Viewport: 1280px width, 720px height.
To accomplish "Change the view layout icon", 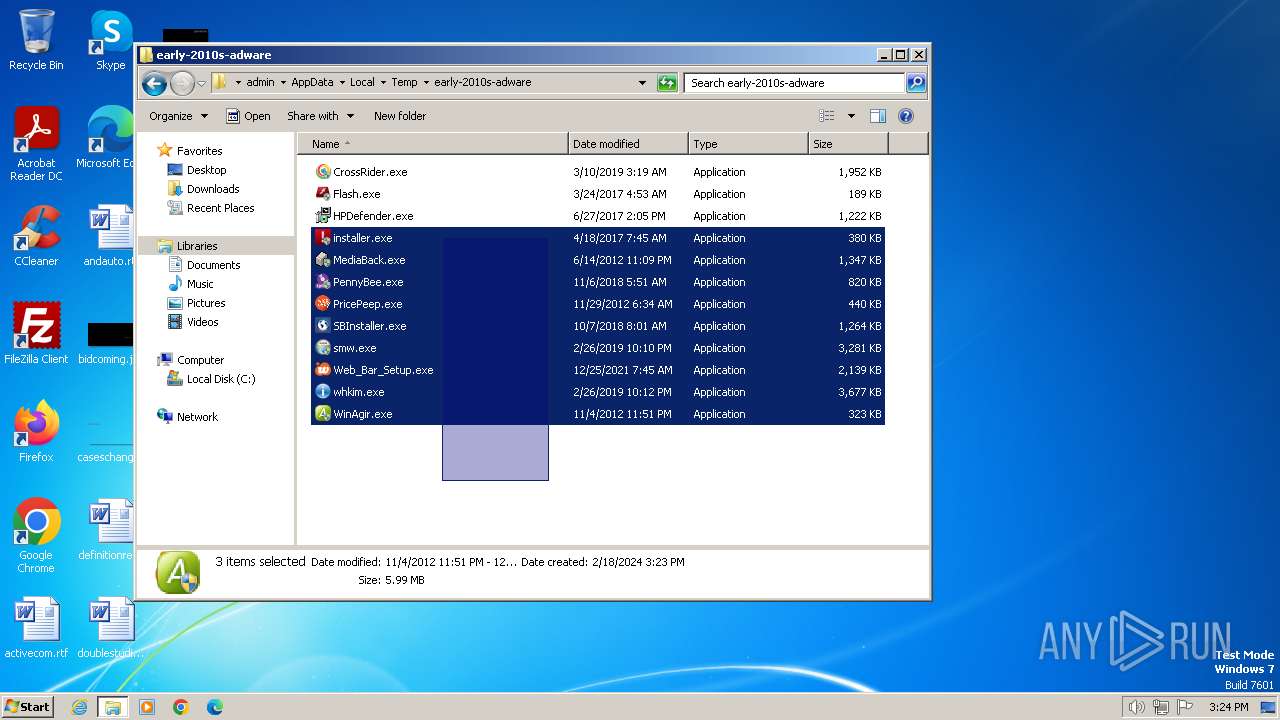I will coord(827,116).
